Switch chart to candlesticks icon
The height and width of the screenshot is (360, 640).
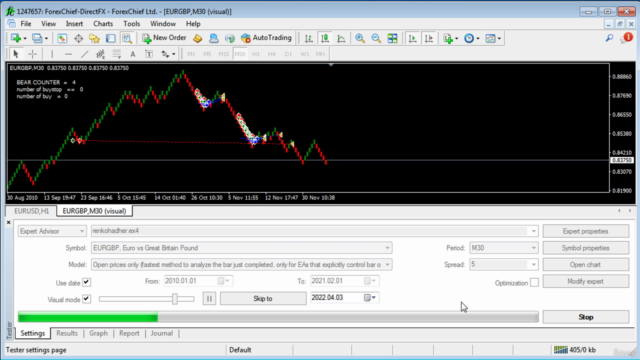[325, 38]
